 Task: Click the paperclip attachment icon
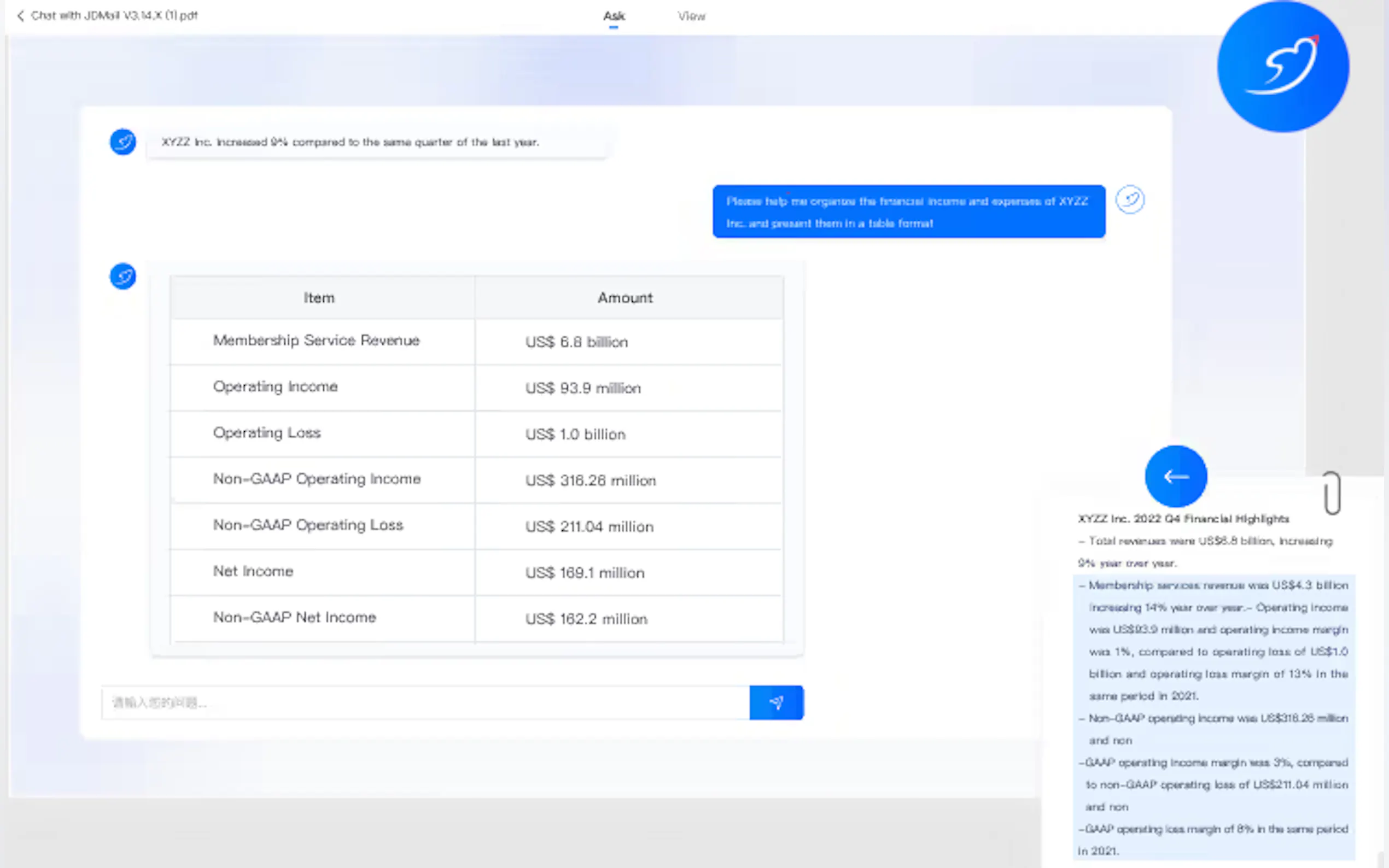[1332, 493]
